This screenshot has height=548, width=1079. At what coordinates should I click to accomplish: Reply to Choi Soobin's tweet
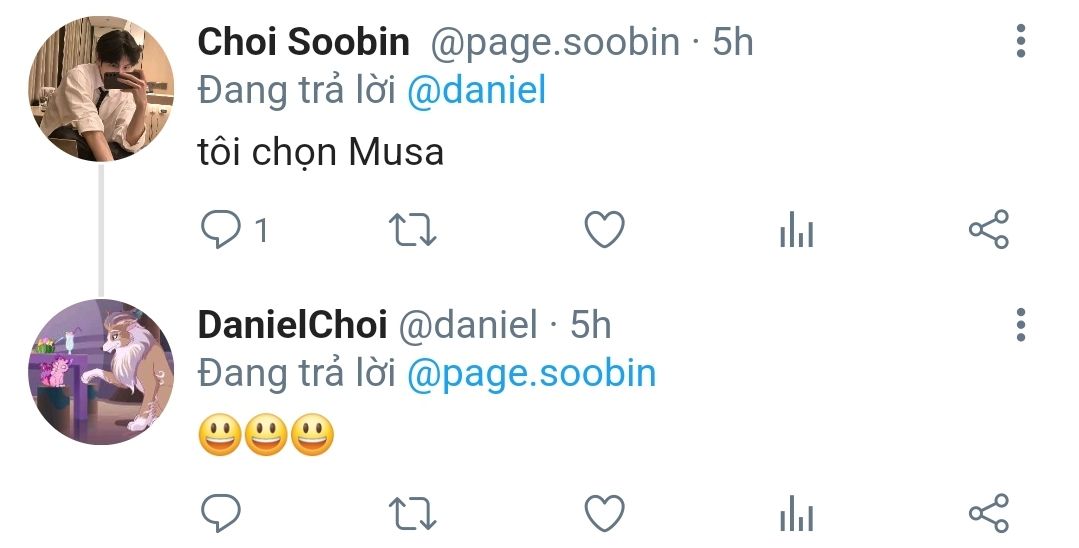pyautogui.click(x=218, y=231)
